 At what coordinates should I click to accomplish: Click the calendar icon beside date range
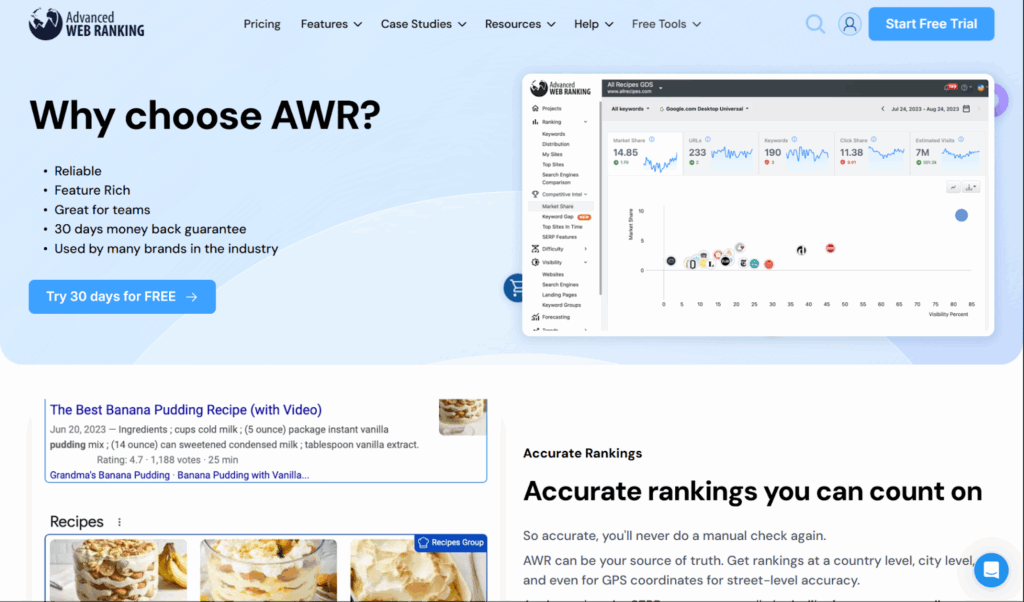point(966,108)
